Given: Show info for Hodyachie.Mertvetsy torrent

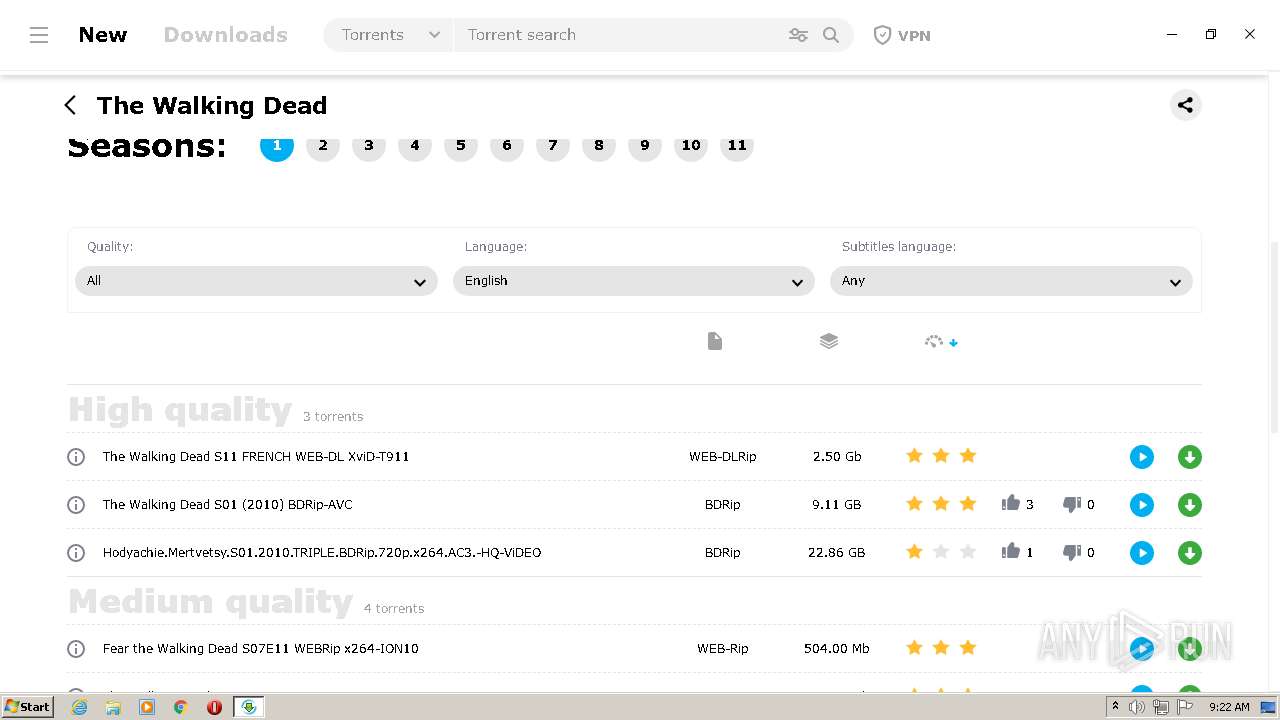Looking at the screenshot, I should (x=76, y=553).
